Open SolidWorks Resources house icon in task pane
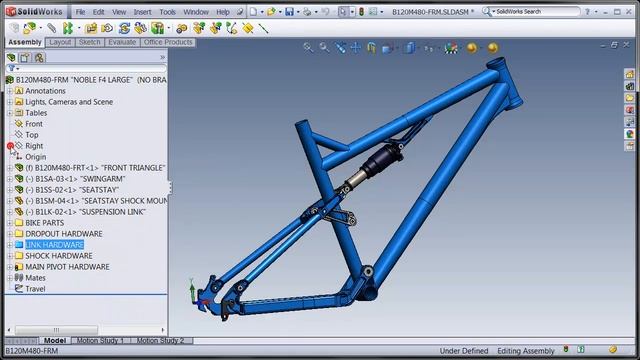The height and width of the screenshot is (360, 640). (x=630, y=74)
